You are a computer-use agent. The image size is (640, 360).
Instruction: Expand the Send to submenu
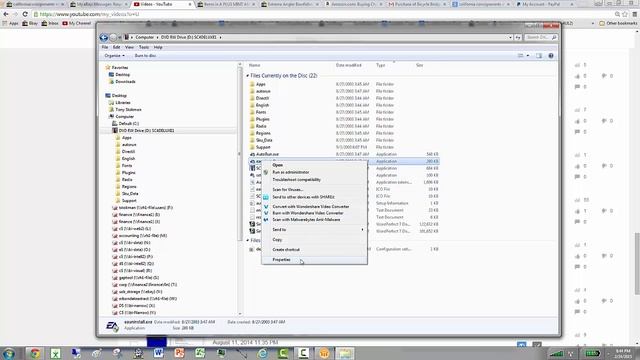314,230
